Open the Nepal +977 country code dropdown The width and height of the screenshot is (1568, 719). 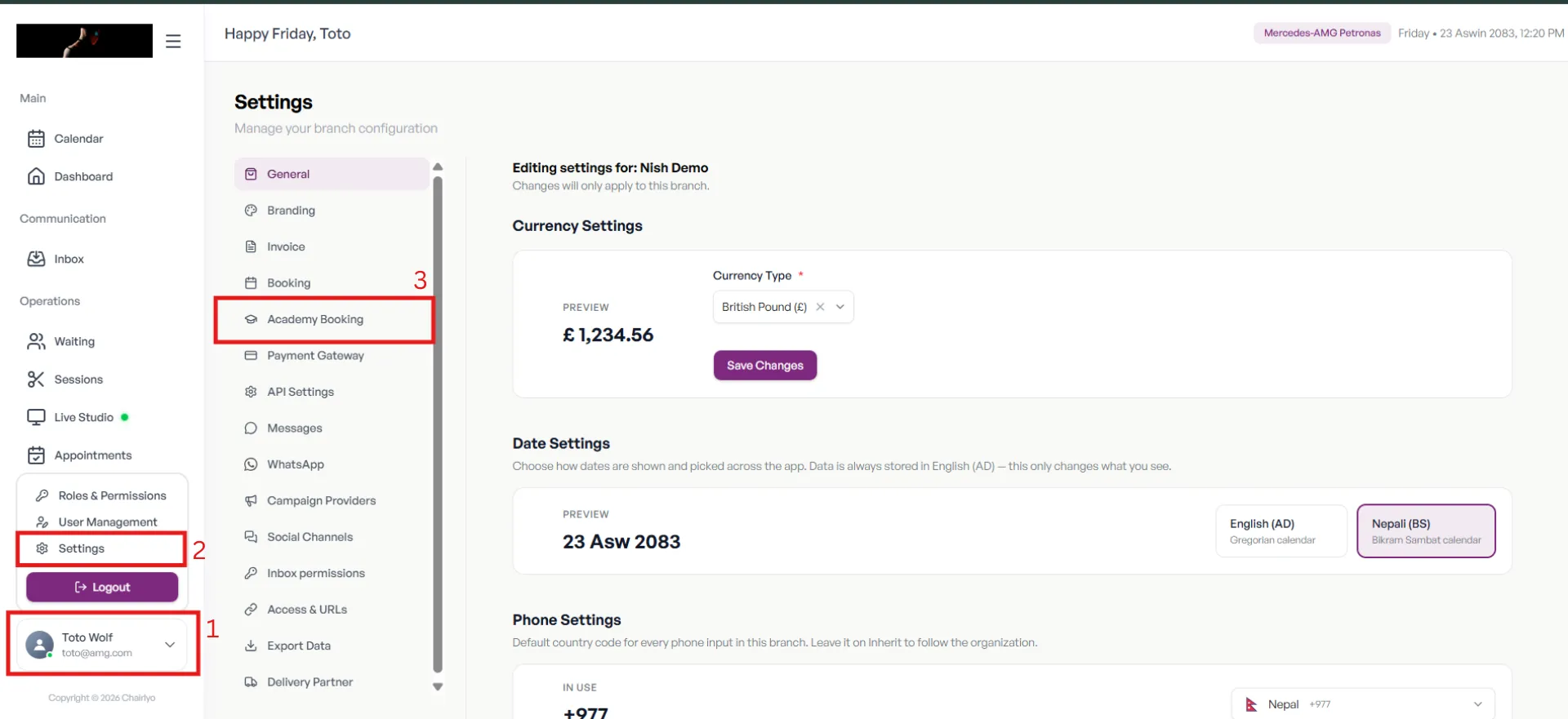[x=1363, y=704]
